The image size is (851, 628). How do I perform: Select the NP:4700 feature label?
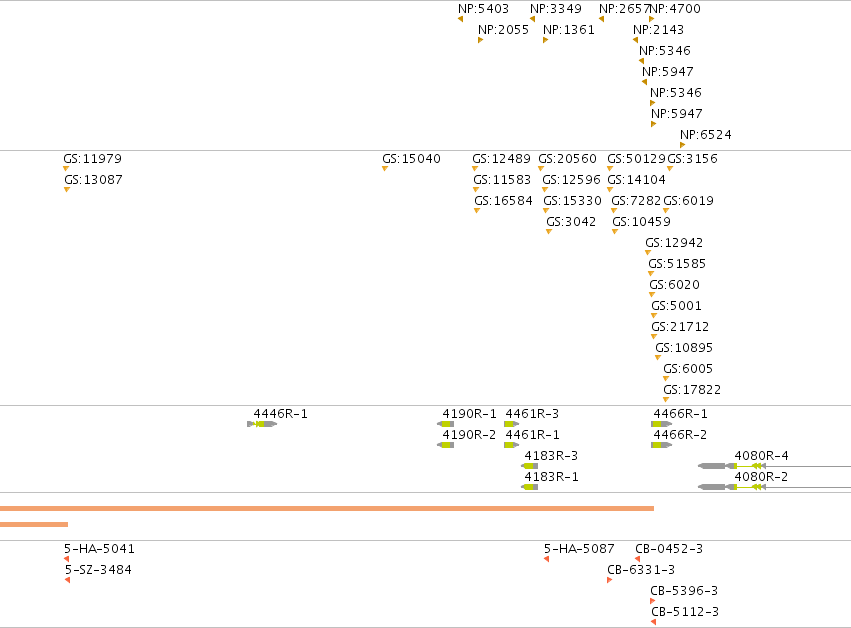coord(675,9)
